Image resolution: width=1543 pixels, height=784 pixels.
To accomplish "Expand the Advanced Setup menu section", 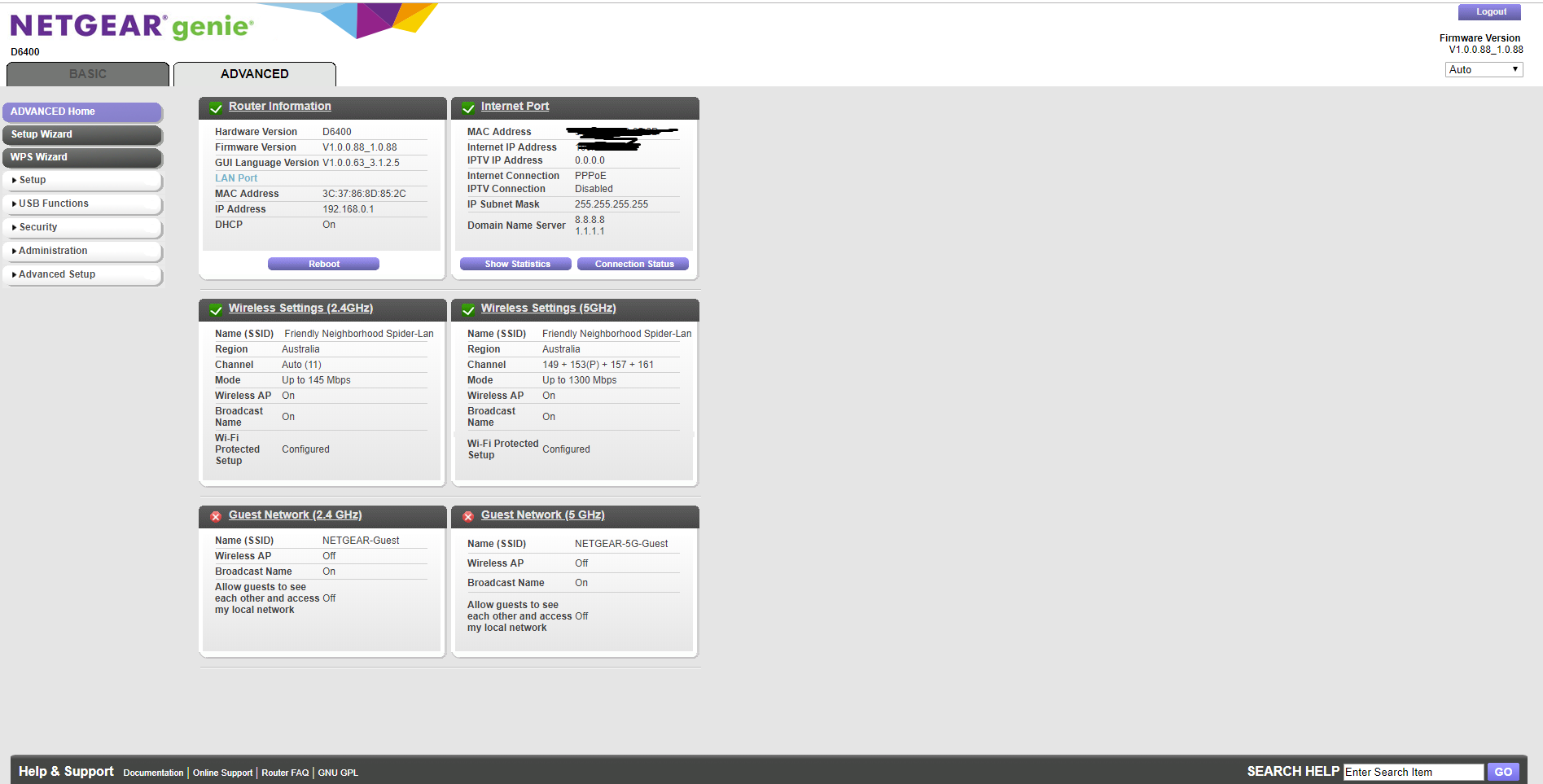I will tap(82, 274).
